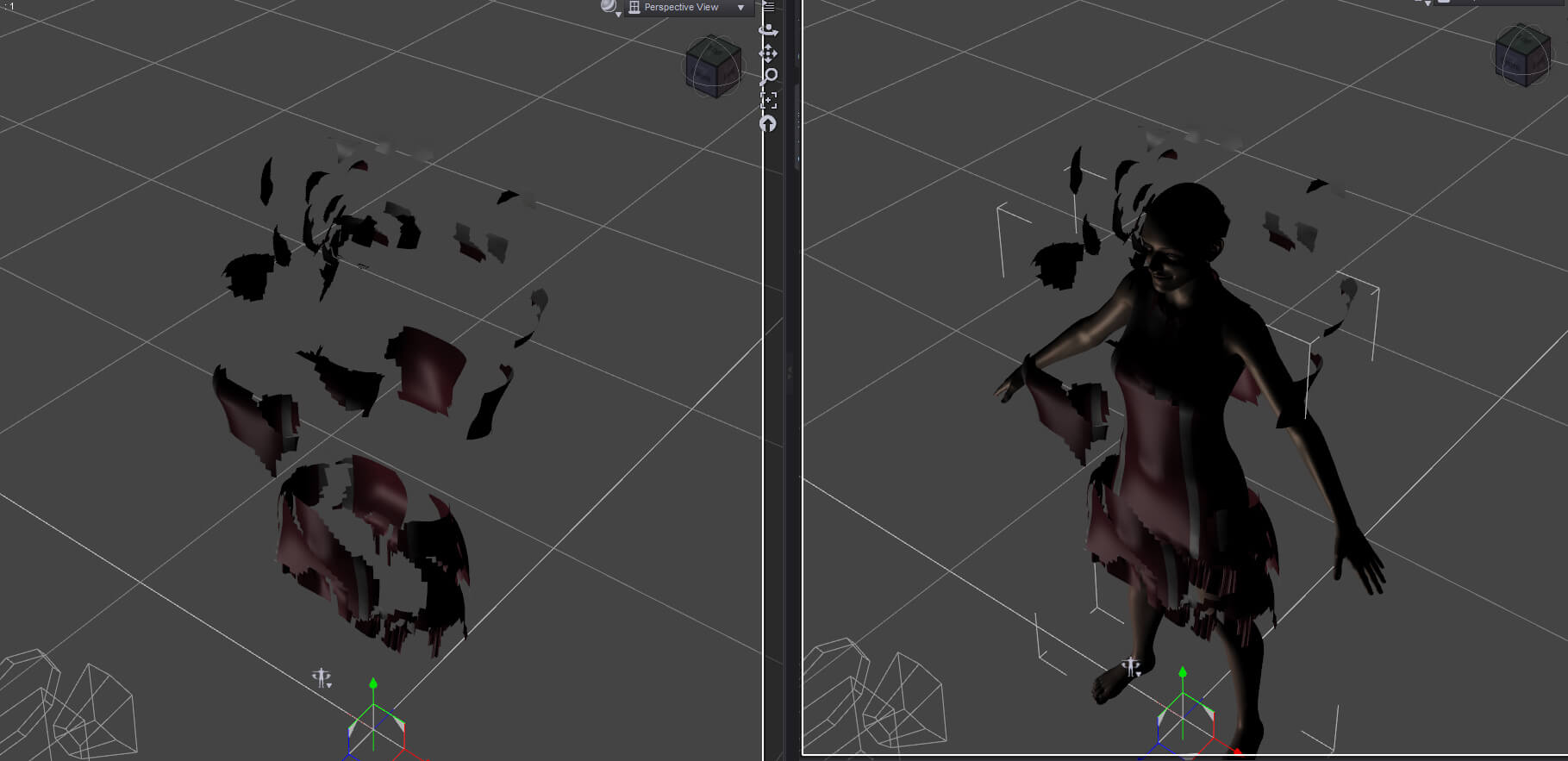Click the frame selection control

[x=768, y=101]
